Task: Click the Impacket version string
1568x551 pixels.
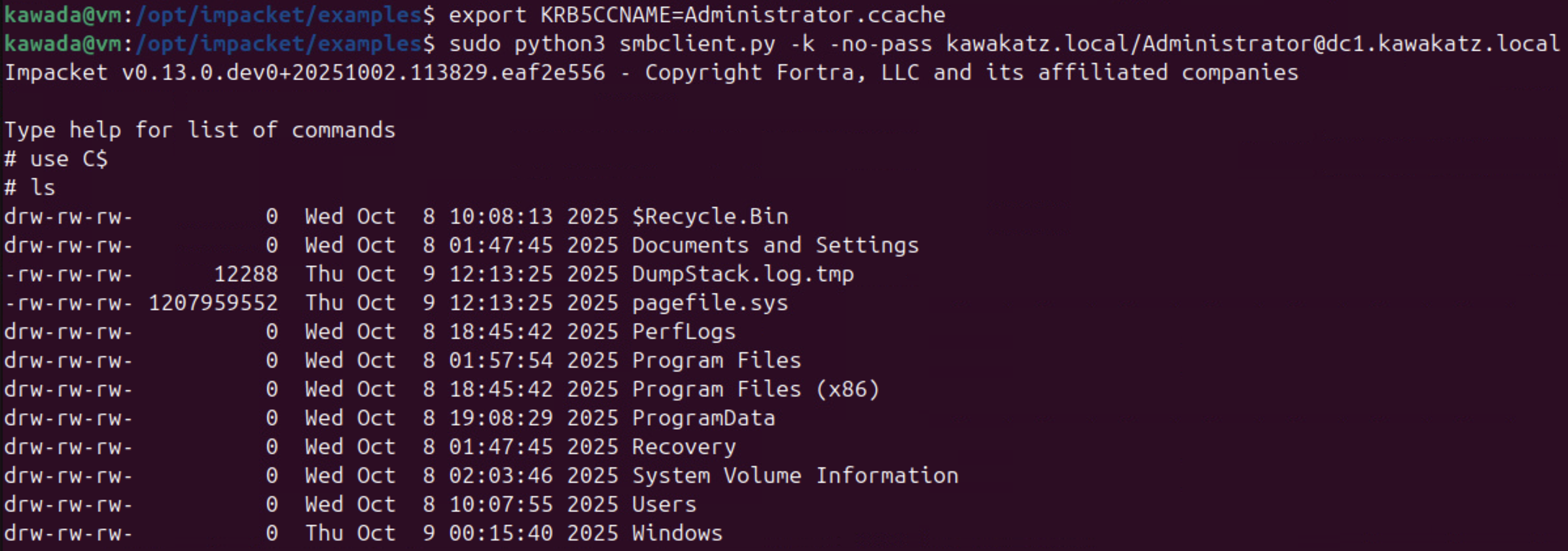Action: [363, 73]
